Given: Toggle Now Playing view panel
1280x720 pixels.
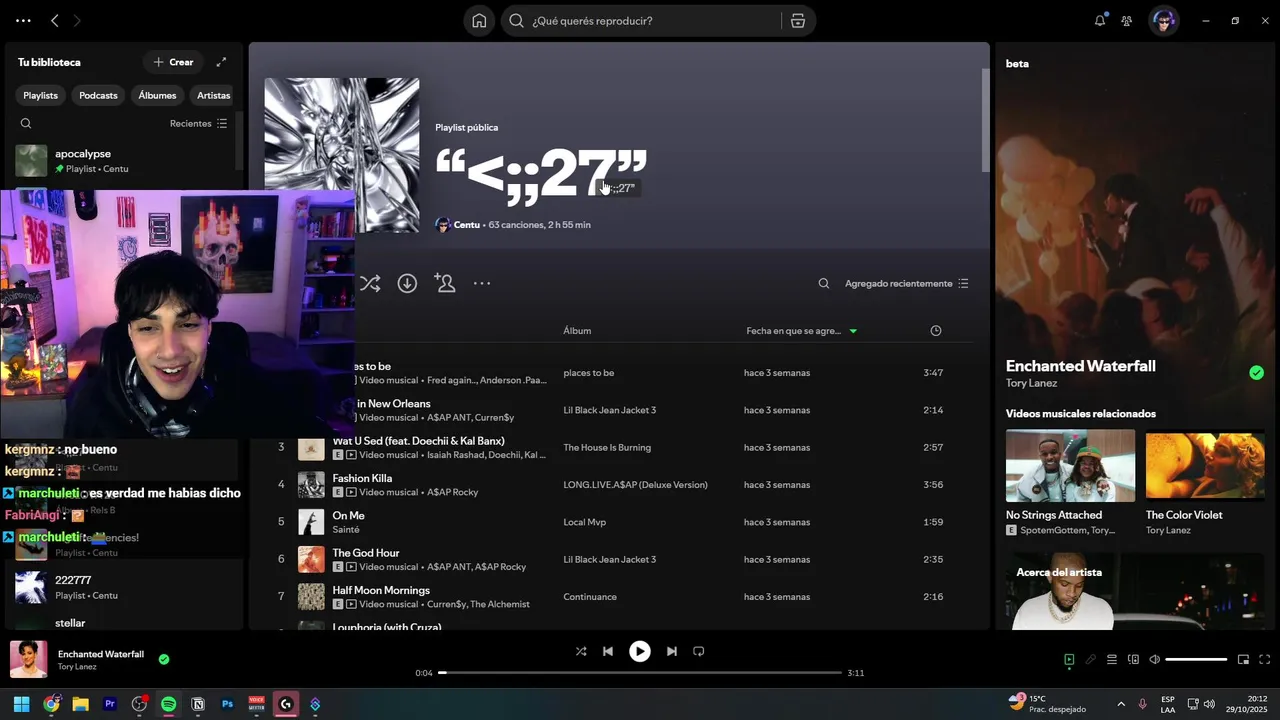Looking at the screenshot, I should [x=1069, y=660].
